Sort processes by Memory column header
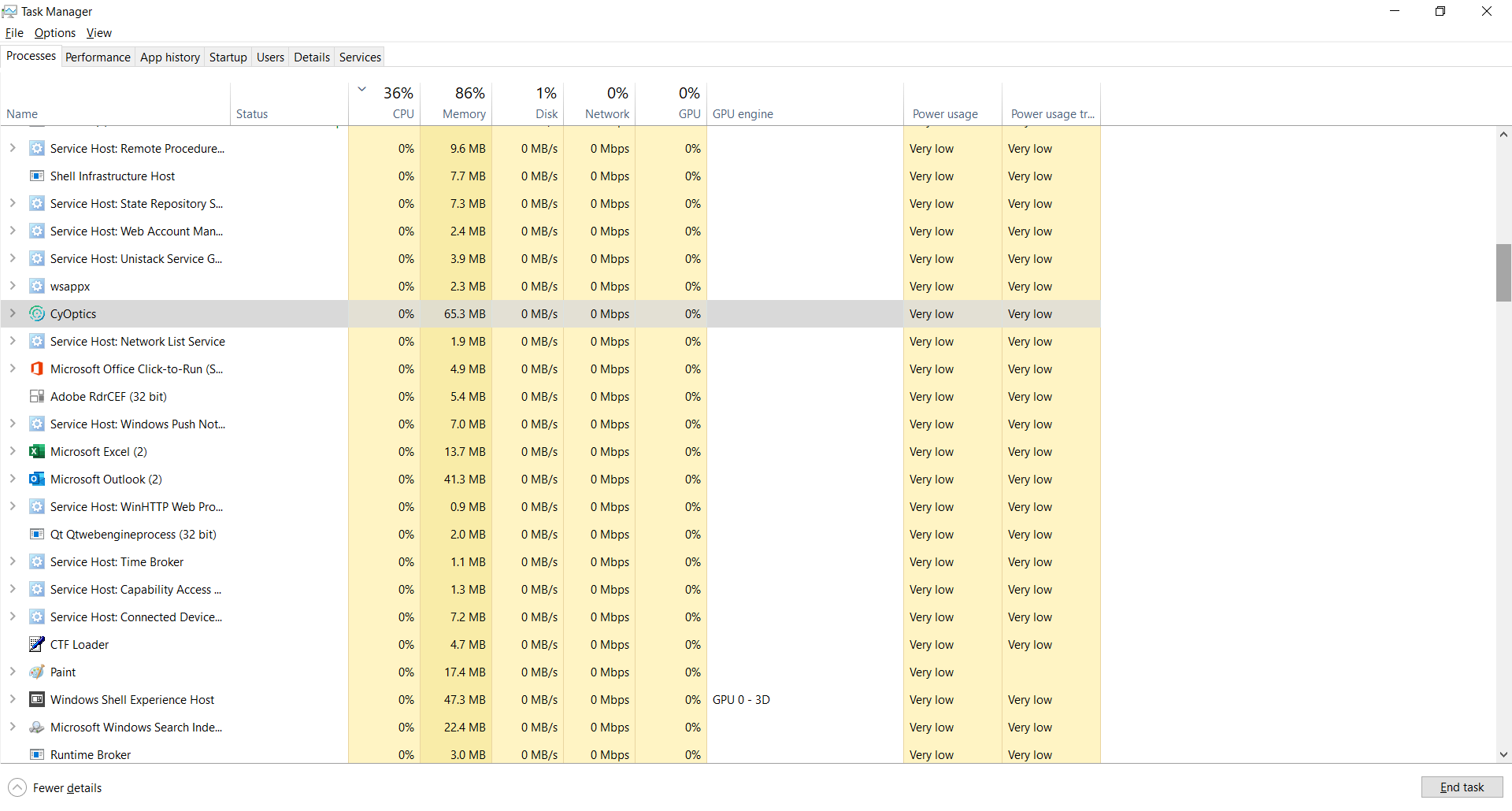 click(463, 103)
